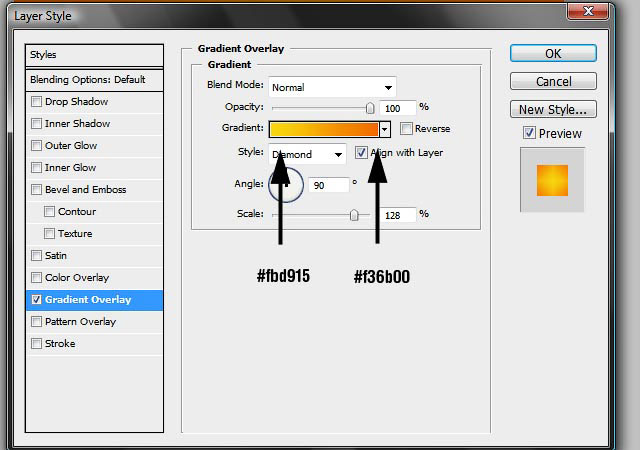
Task: Click the orange style preview thumbnail
Action: pyautogui.click(x=552, y=180)
